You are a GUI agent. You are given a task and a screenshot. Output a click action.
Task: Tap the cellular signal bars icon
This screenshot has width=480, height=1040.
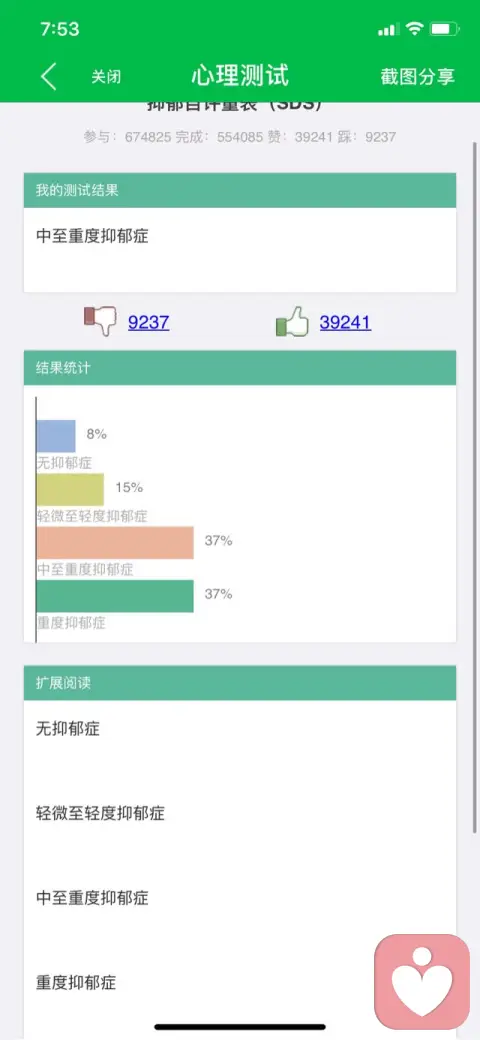[389, 29]
